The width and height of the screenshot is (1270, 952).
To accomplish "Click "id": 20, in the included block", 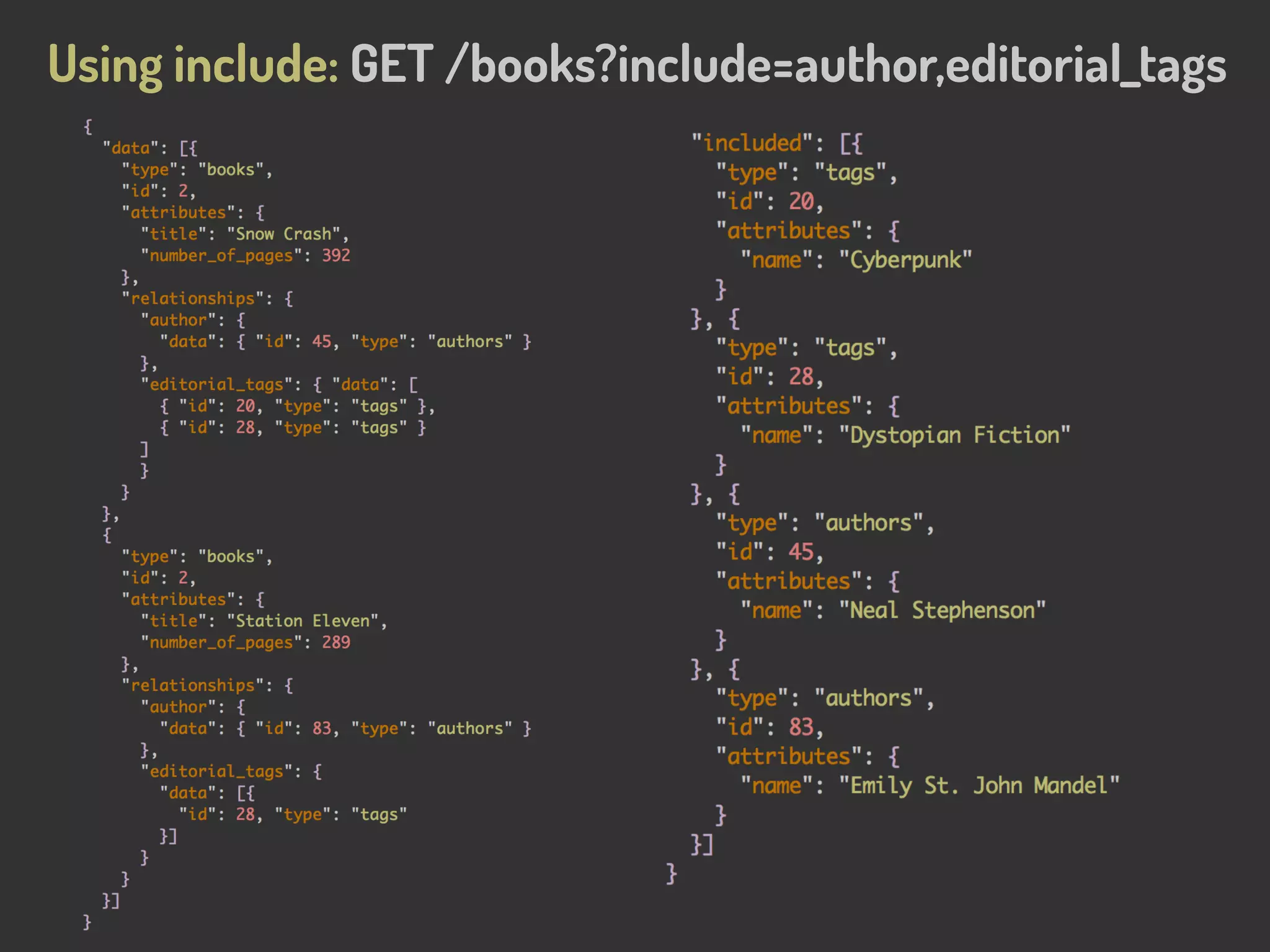I will [770, 201].
